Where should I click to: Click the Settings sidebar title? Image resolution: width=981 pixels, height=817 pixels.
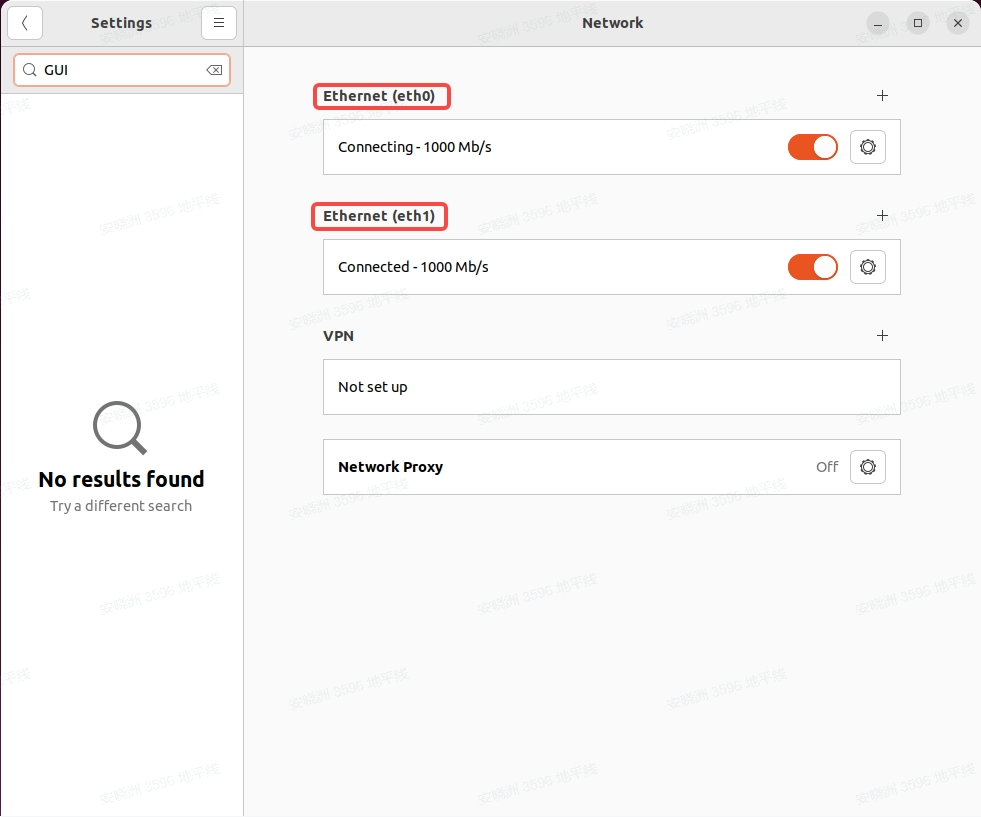pyautogui.click(x=121, y=23)
